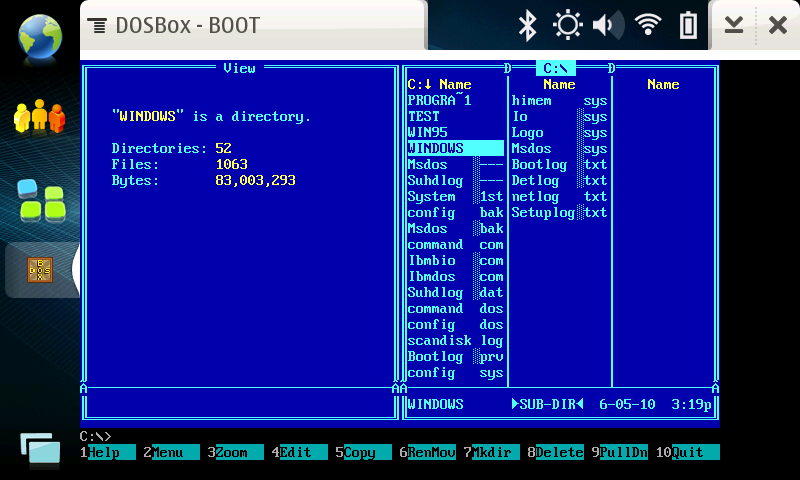Viewport: 800px width, 480px height.
Task: Click the 3 Zoom function key
Action: tap(235, 452)
